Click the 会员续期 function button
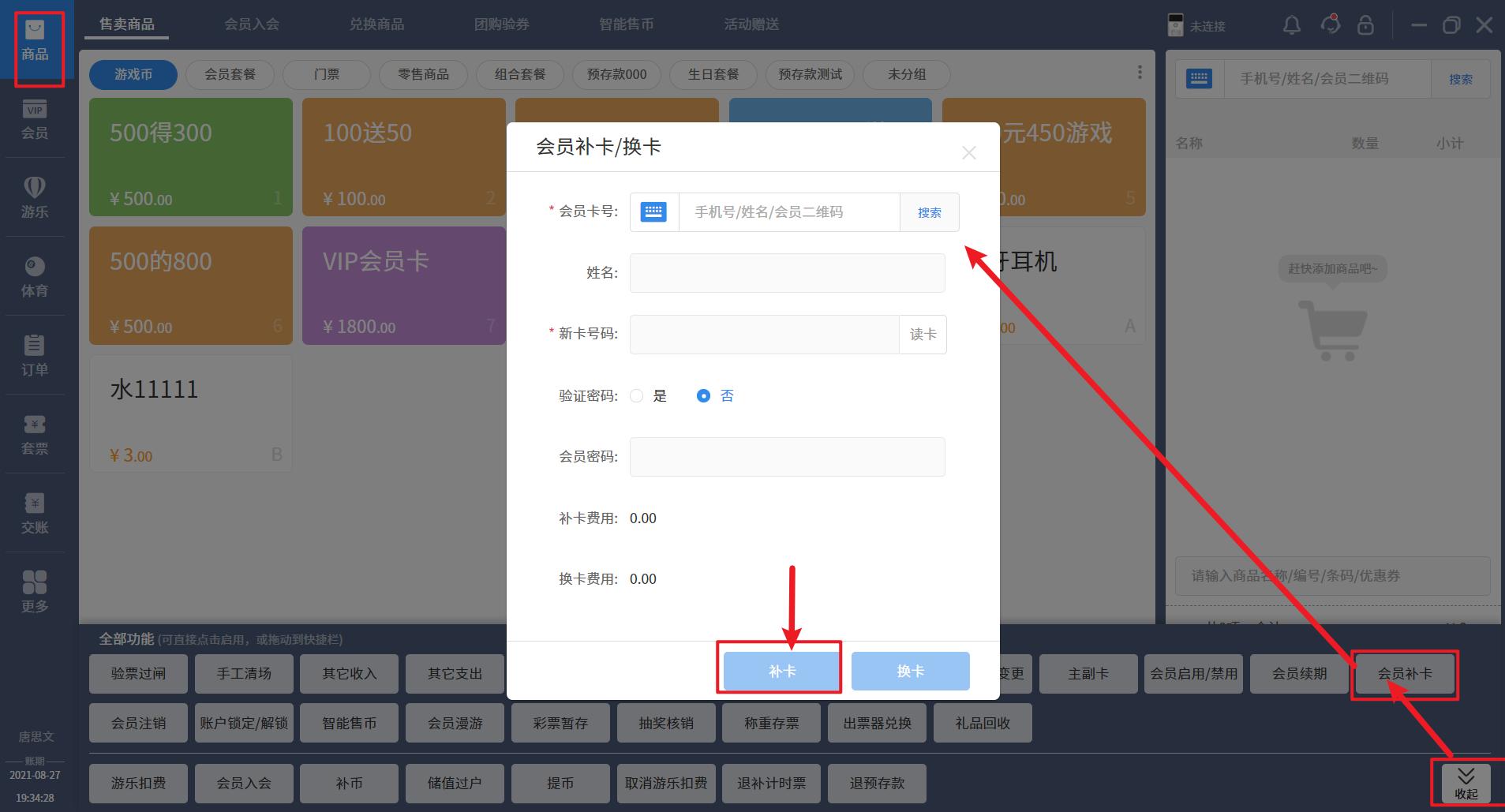 [1299, 674]
